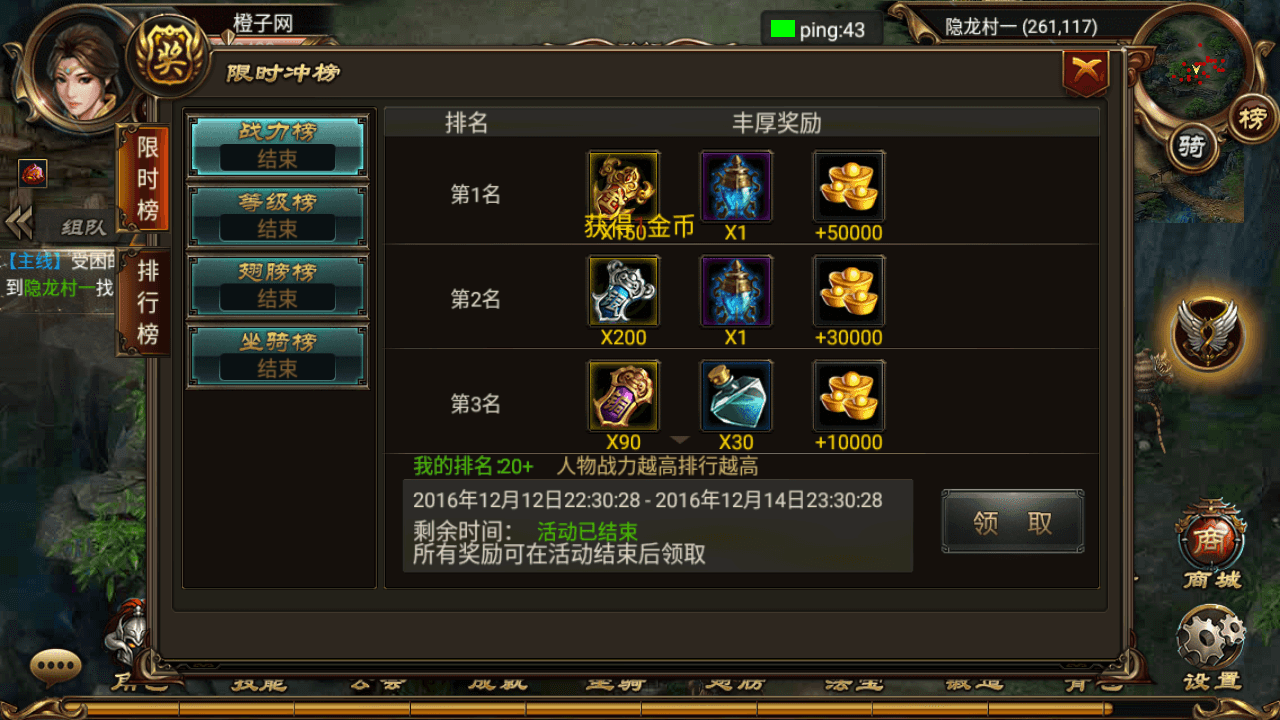This screenshot has width=1280, height=720.
Task: Select the X30 blue potion bottle icon
Action: tap(736, 396)
